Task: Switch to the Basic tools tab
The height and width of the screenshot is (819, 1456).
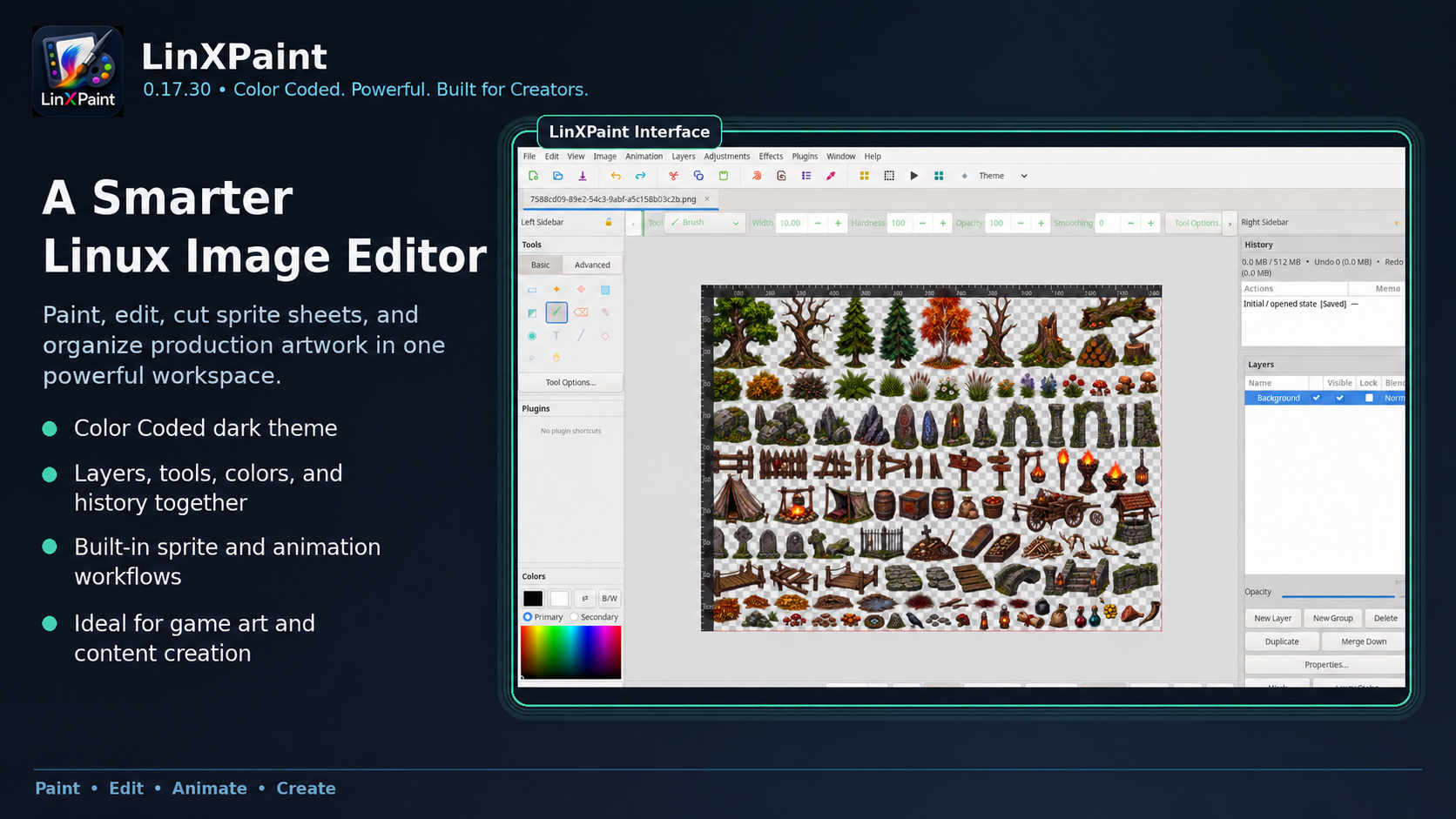Action: click(x=541, y=265)
